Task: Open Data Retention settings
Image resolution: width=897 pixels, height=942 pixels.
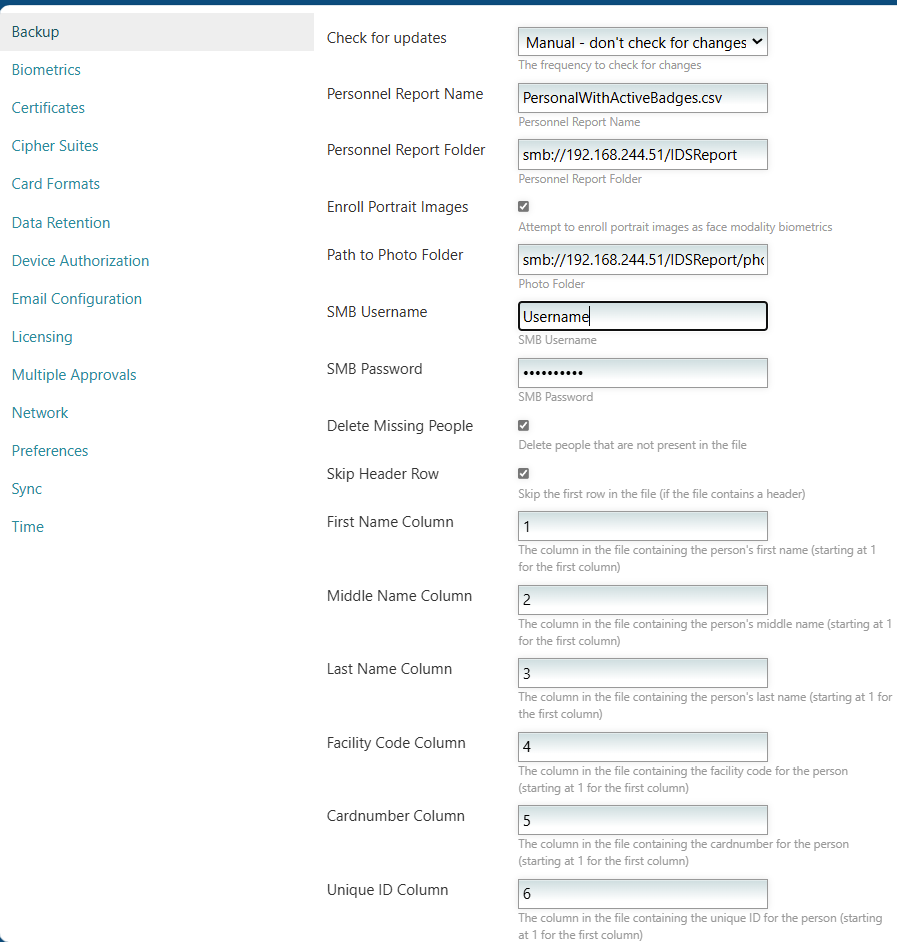Action: click(x=61, y=223)
